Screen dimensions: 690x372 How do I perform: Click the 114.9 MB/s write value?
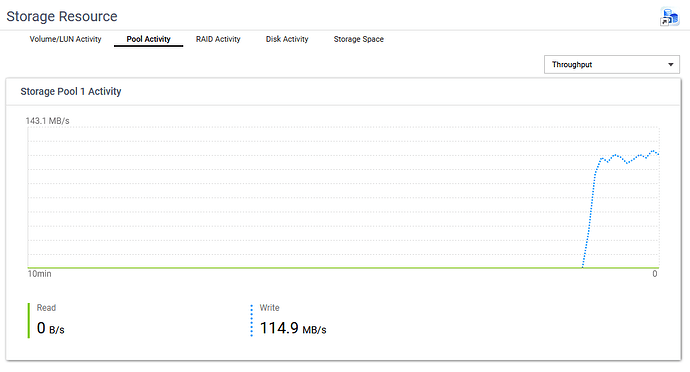[293, 328]
